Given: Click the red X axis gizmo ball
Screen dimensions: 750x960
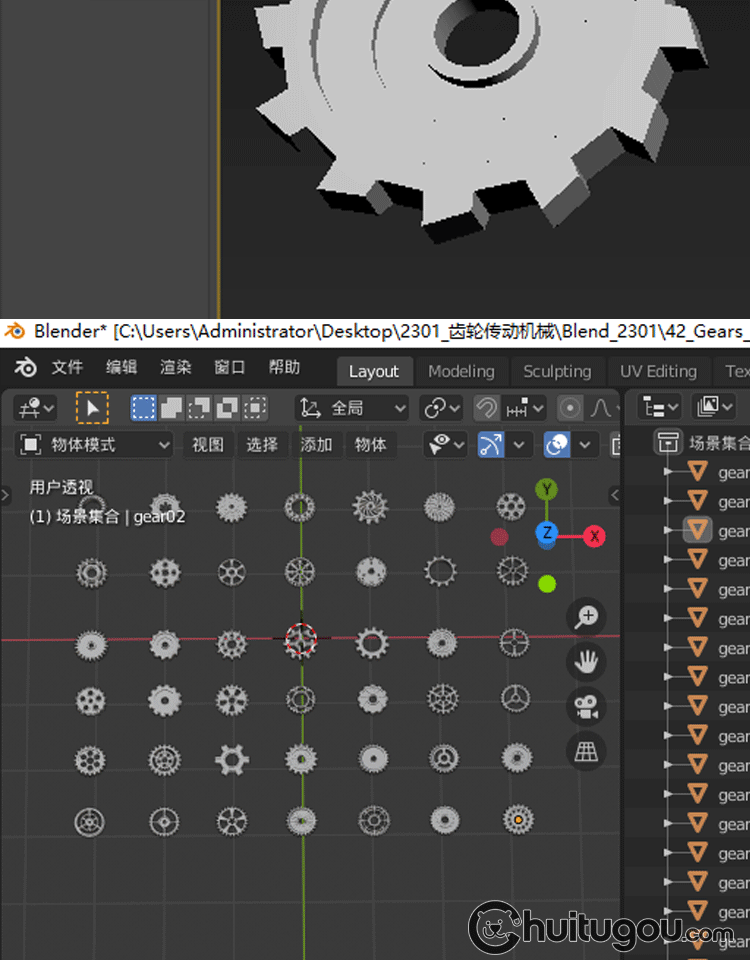Looking at the screenshot, I should click(595, 536).
